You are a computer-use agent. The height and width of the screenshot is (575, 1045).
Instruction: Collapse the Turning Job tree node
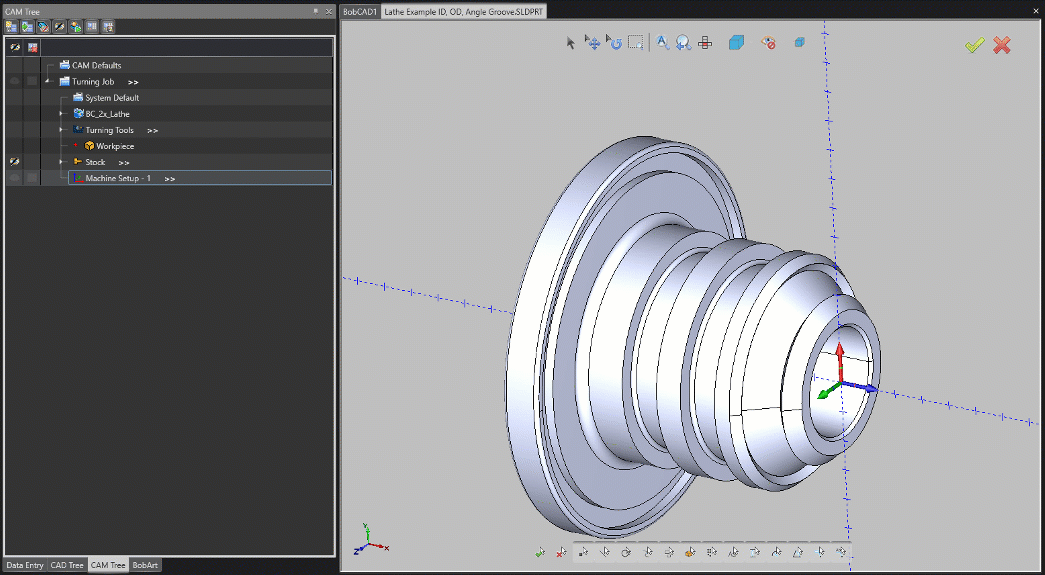click(x=48, y=82)
